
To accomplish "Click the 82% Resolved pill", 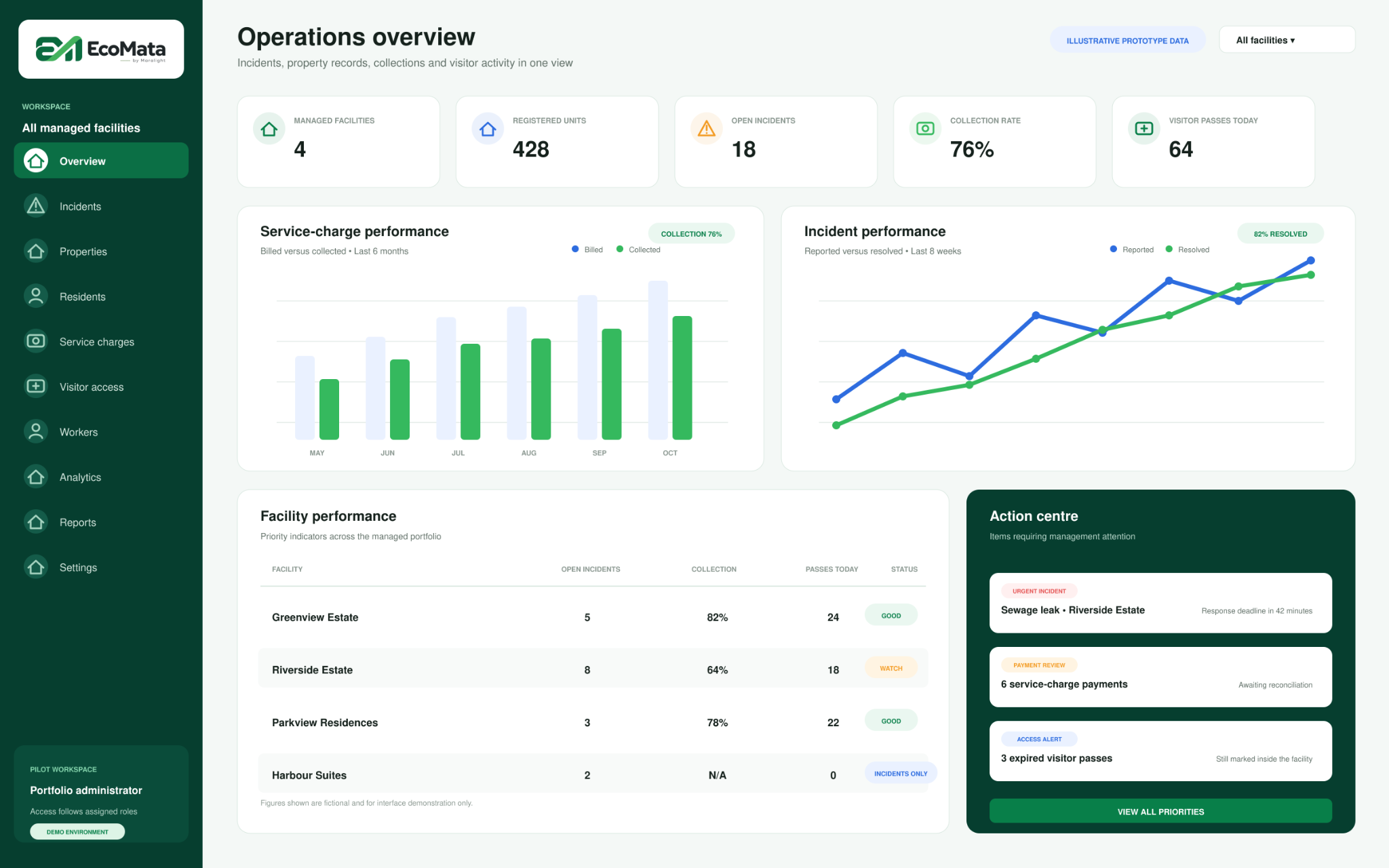I will [x=1280, y=233].
